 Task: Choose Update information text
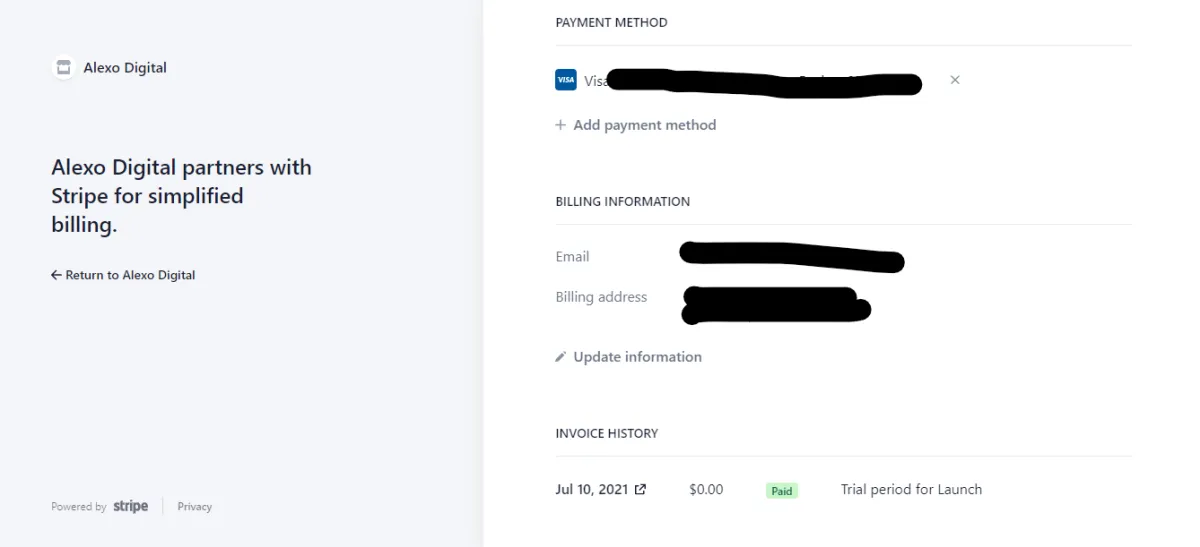[x=638, y=357]
